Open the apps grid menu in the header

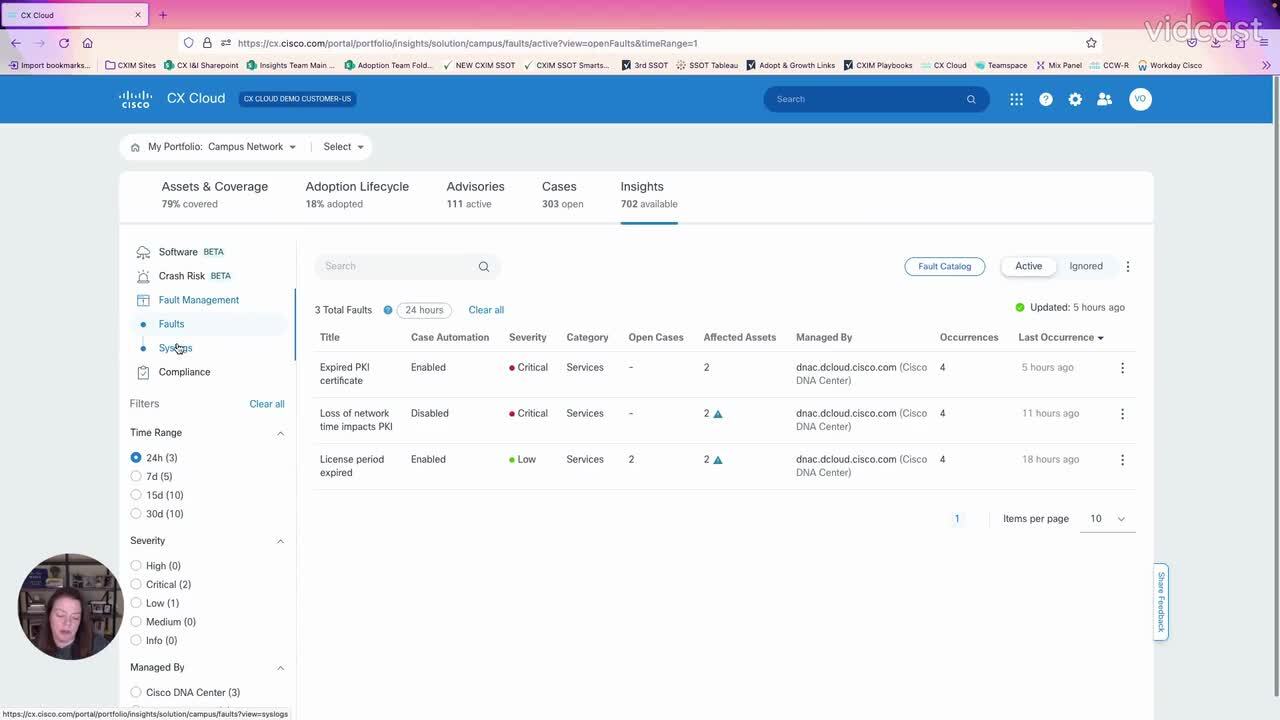(1015, 98)
